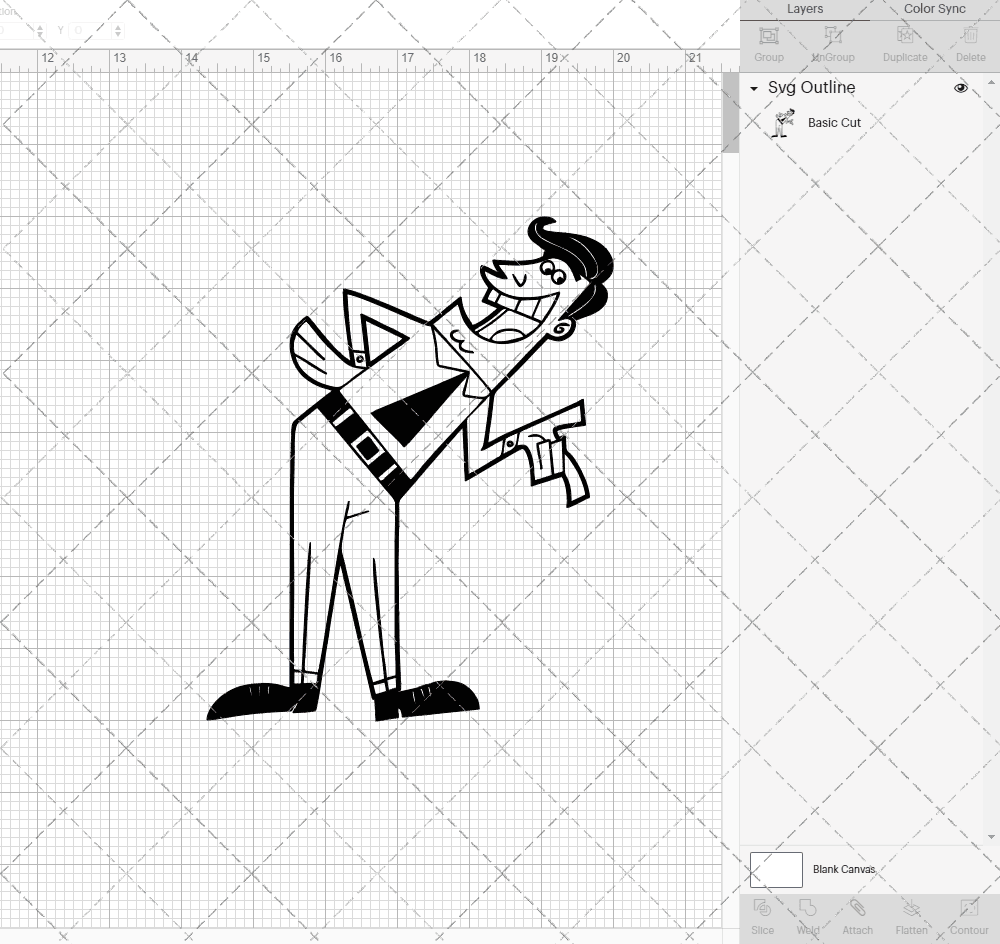Select the Svg Outline layer name
1000x944 pixels.
811,87
